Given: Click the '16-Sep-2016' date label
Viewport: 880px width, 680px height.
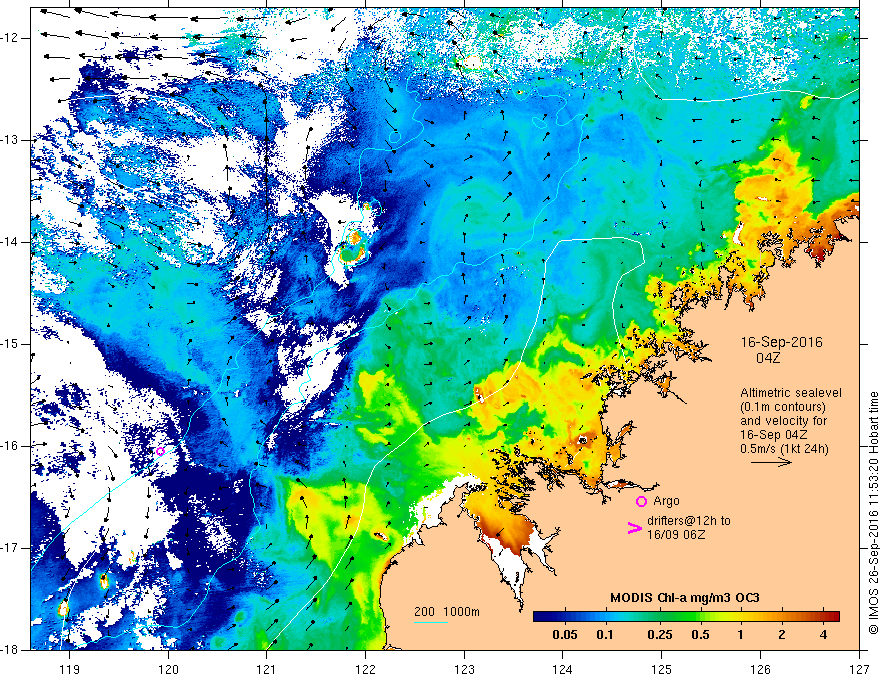Looking at the screenshot, I should [x=781, y=342].
